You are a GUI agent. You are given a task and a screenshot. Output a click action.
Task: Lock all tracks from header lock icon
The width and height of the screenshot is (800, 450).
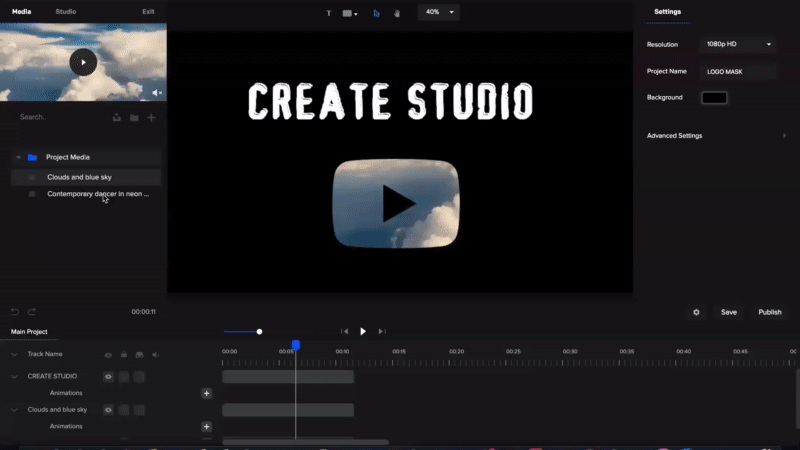point(124,355)
